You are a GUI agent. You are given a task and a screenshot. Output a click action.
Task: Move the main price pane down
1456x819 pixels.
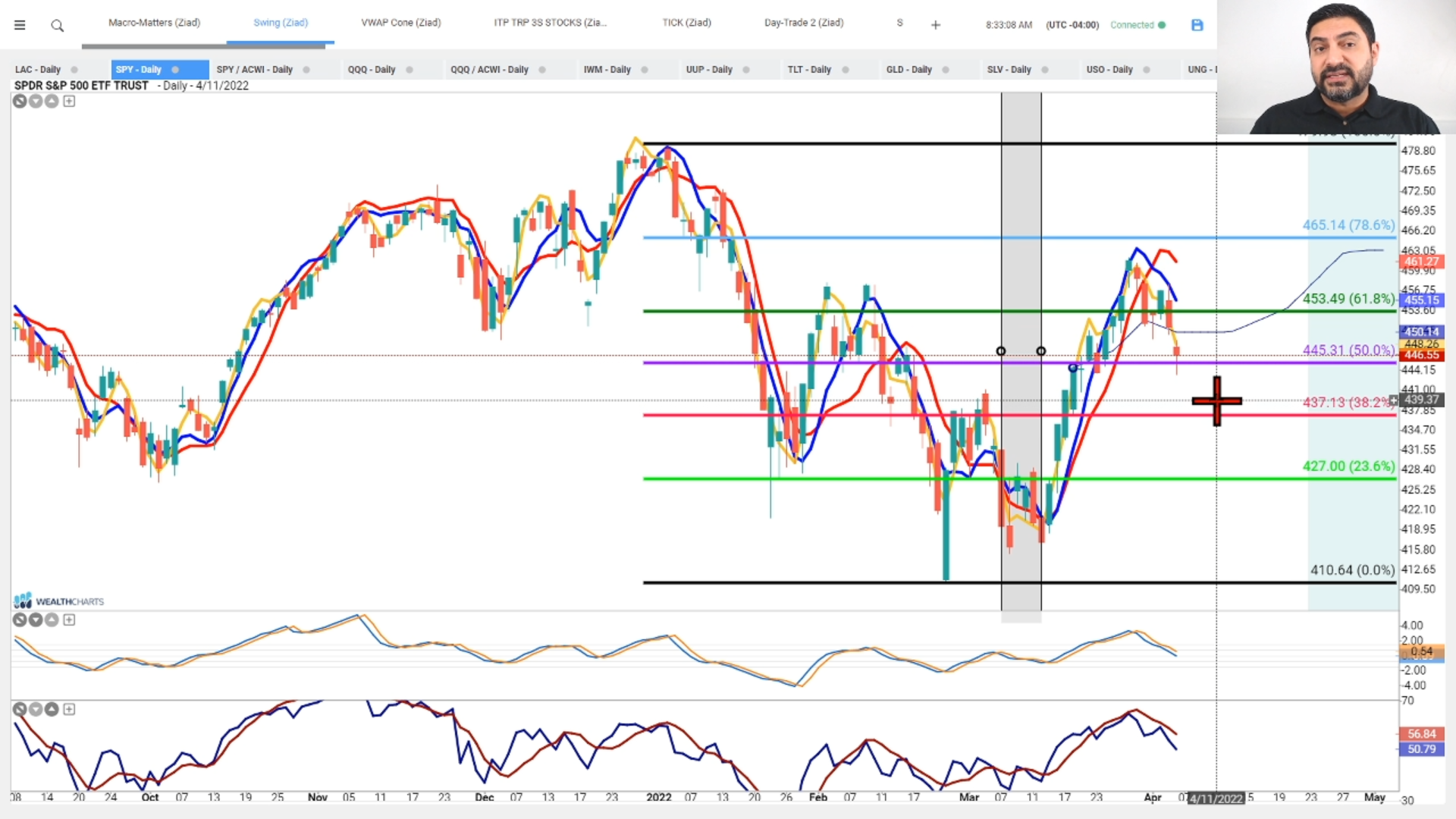point(36,101)
